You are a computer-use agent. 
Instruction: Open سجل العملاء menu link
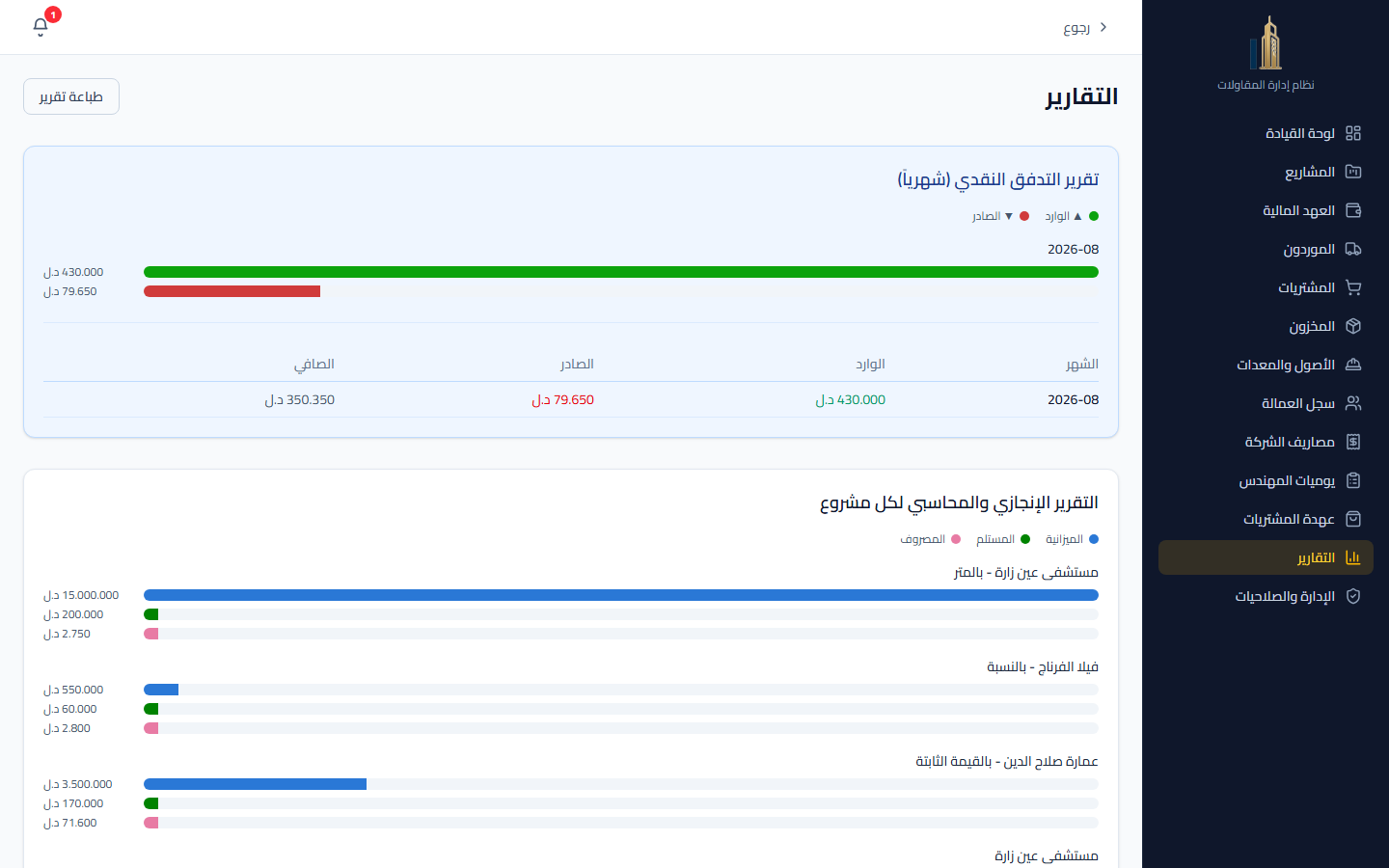pos(1266,403)
